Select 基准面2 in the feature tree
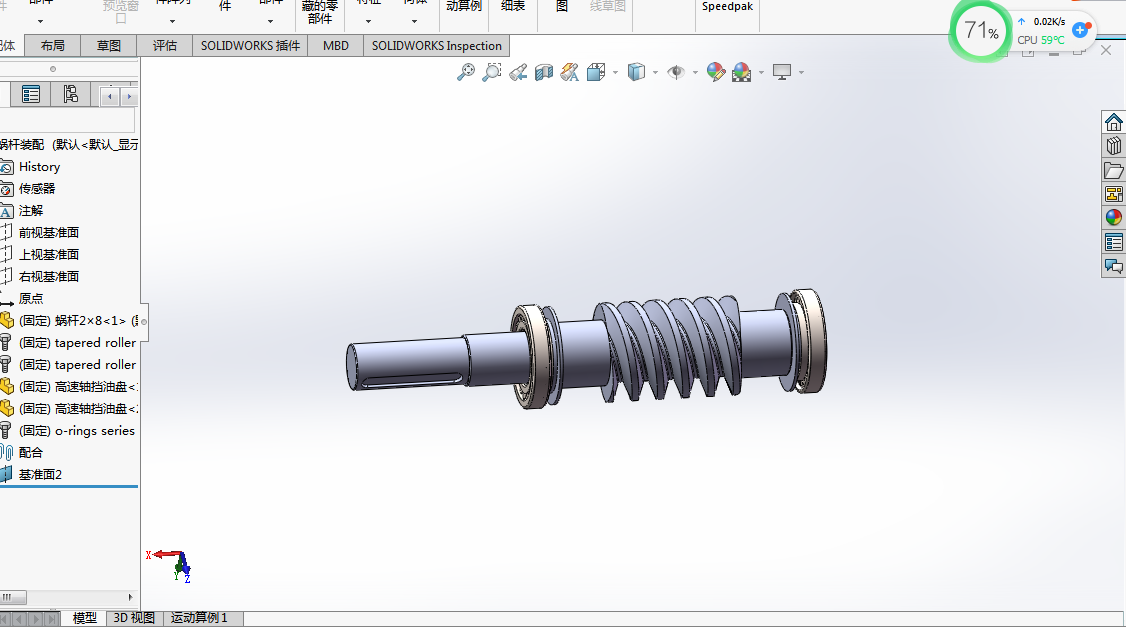The image size is (1126, 627). click(x=40, y=474)
